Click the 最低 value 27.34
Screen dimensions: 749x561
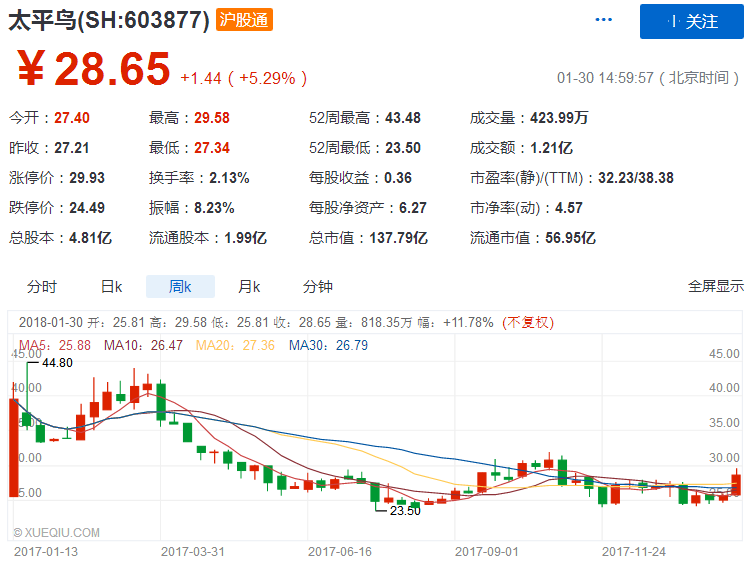click(x=212, y=148)
